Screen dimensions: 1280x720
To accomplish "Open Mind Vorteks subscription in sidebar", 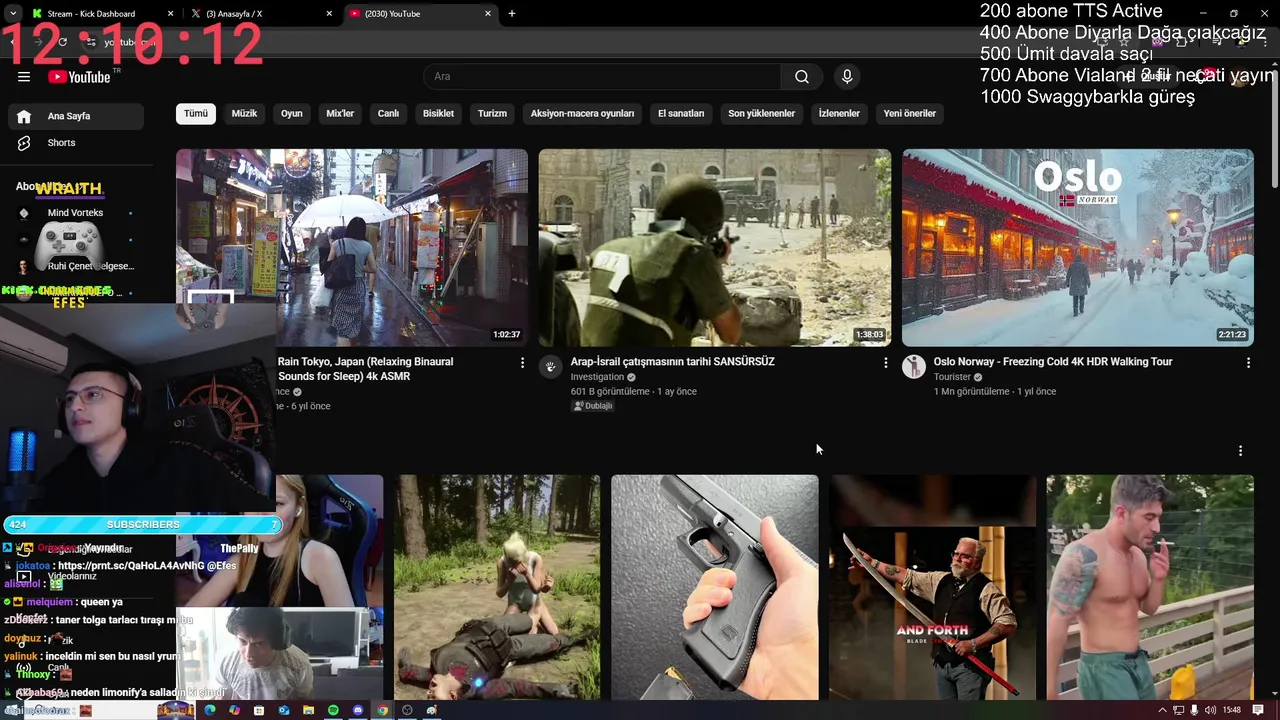I will (x=76, y=213).
